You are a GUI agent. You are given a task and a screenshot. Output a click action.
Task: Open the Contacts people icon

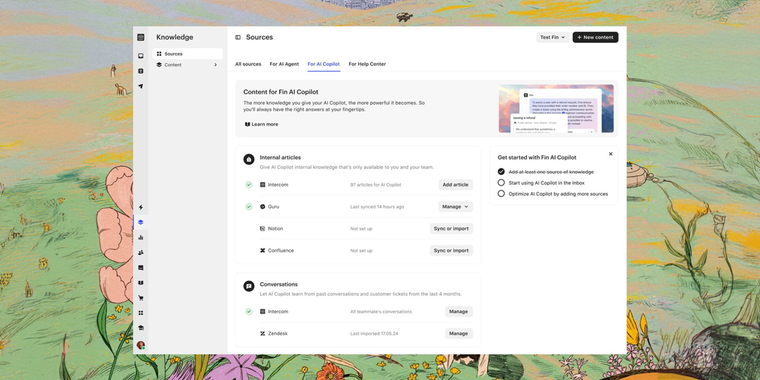point(141,253)
